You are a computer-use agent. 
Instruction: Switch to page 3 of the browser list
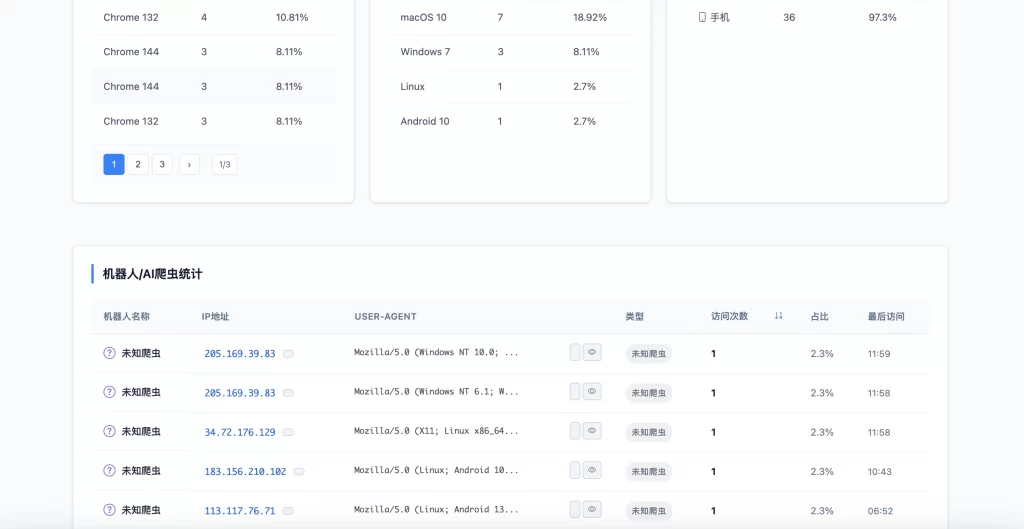pyautogui.click(x=162, y=164)
